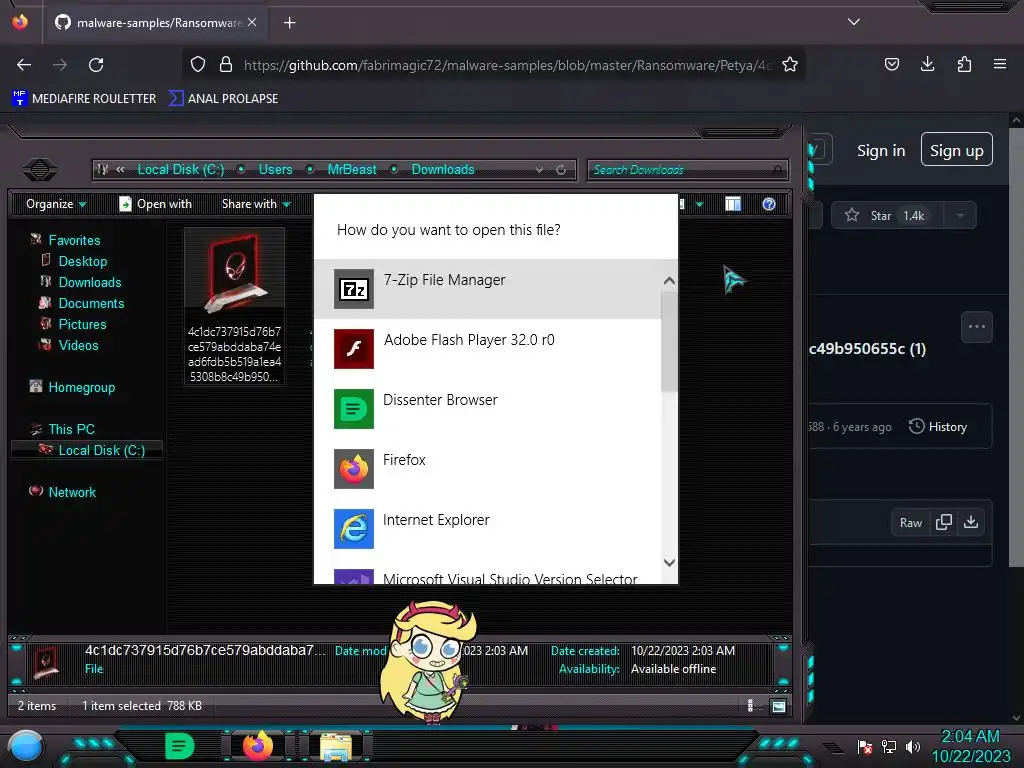
Task: Open Explorer help icon
Action: (x=769, y=204)
